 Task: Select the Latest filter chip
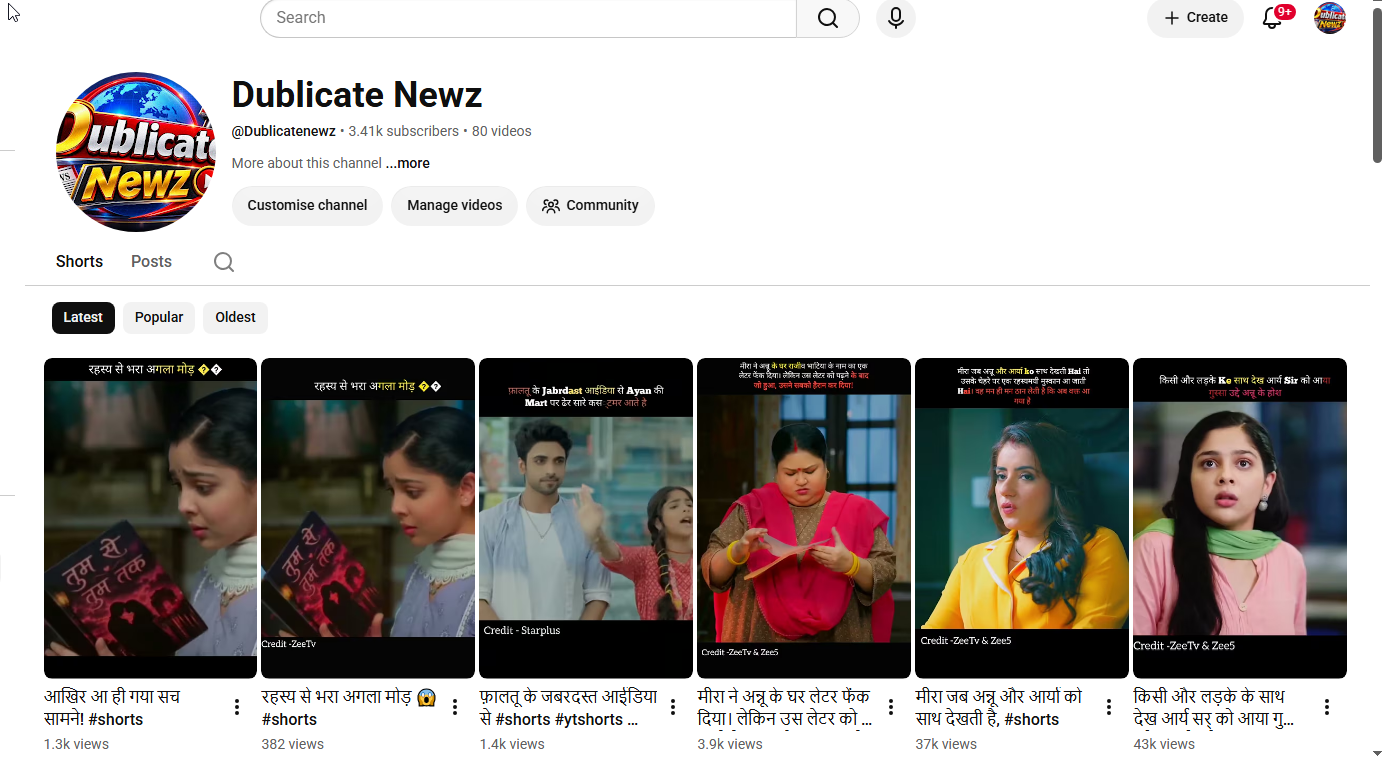[83, 318]
